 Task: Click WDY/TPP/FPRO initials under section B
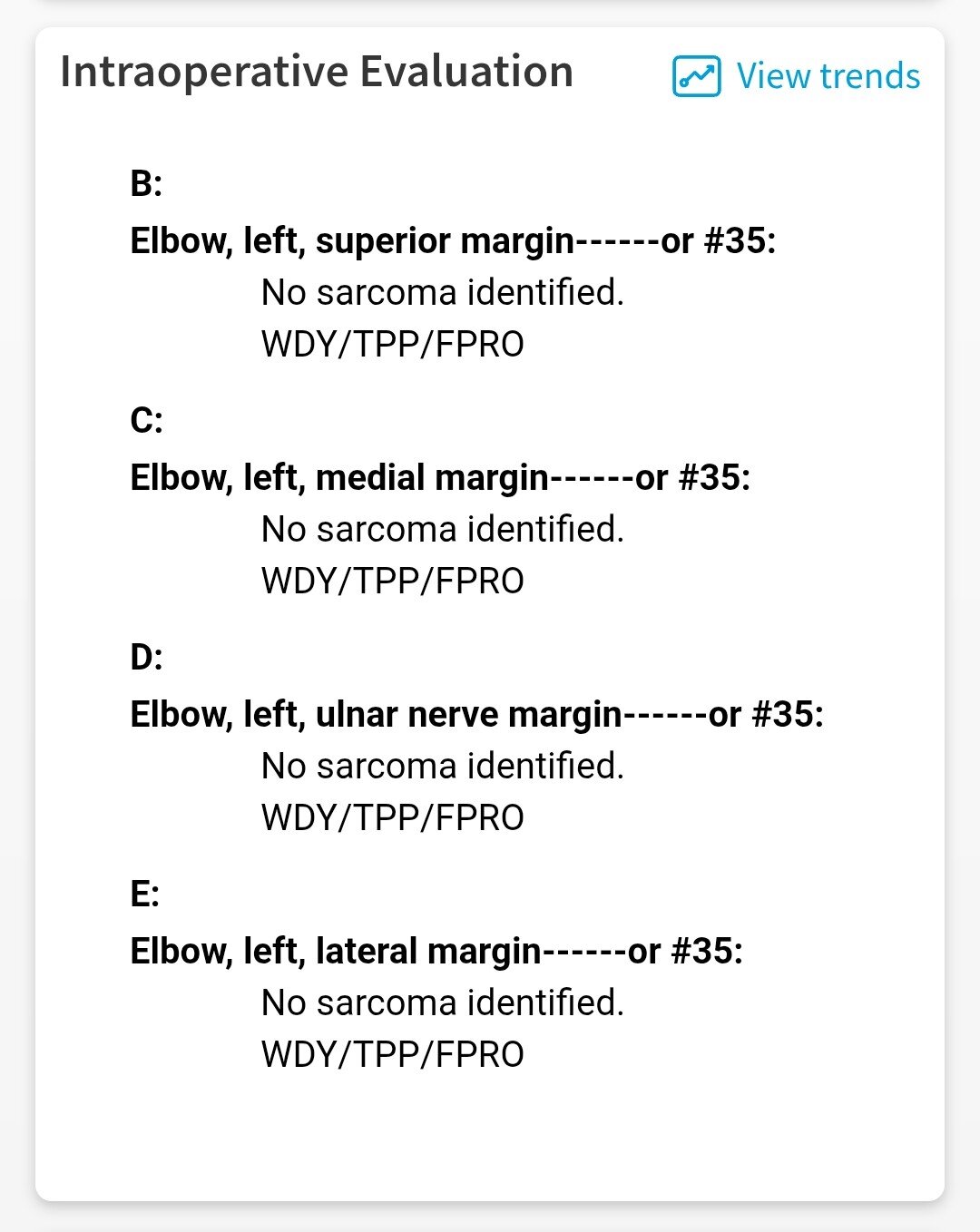tap(392, 345)
